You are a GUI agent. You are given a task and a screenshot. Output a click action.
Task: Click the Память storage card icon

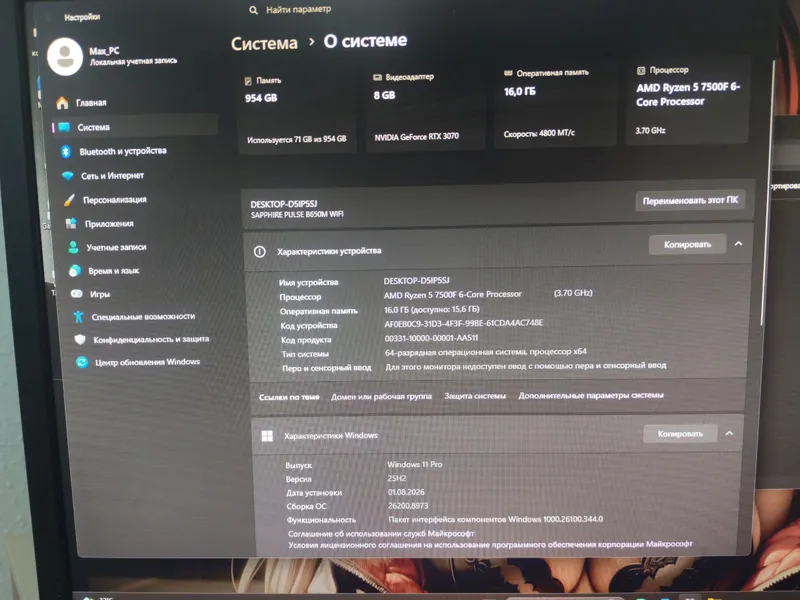[x=248, y=81]
